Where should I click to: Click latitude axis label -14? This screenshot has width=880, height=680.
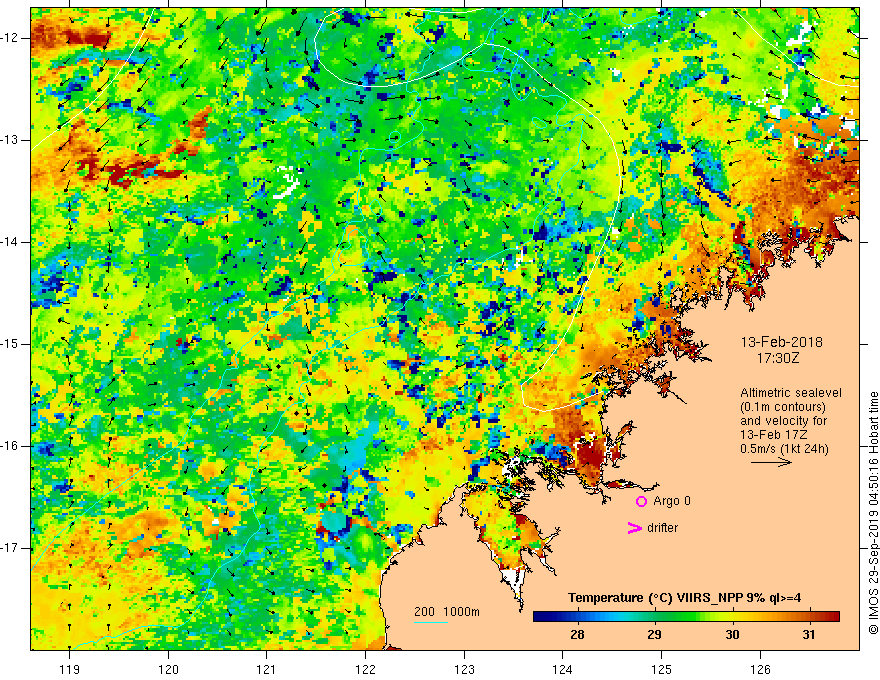point(10,242)
